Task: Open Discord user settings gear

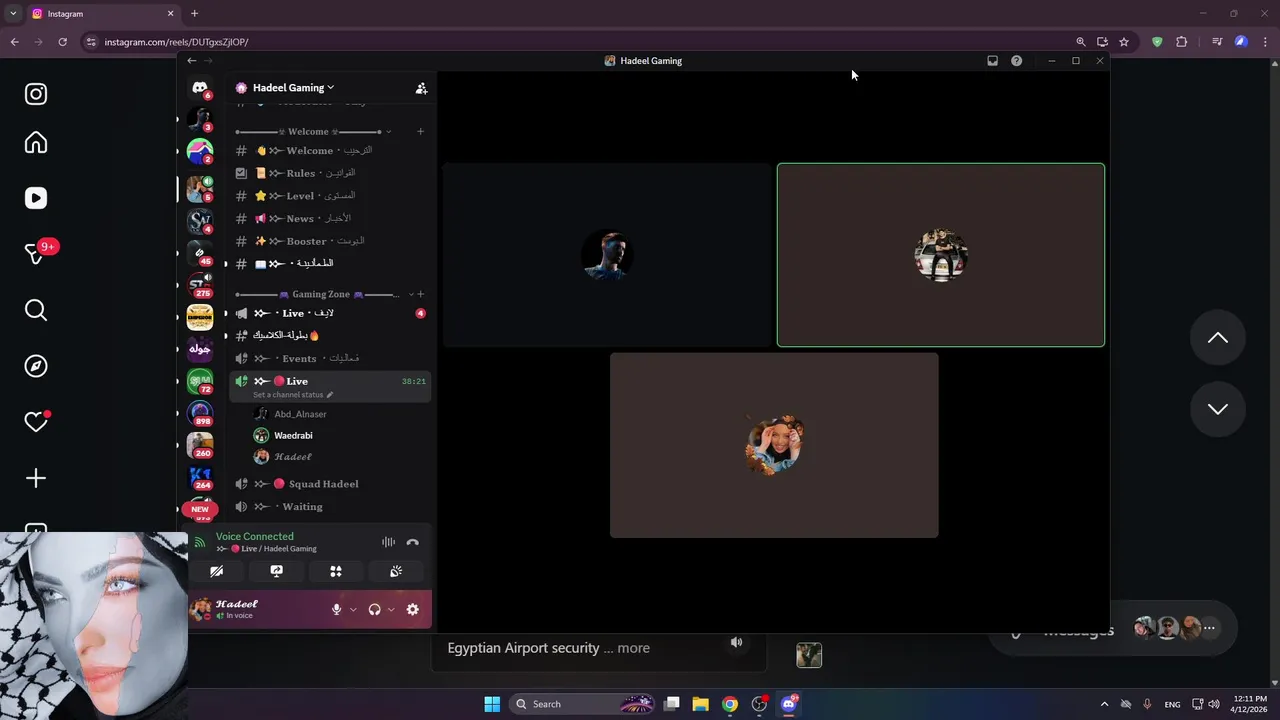Action: 412,609
